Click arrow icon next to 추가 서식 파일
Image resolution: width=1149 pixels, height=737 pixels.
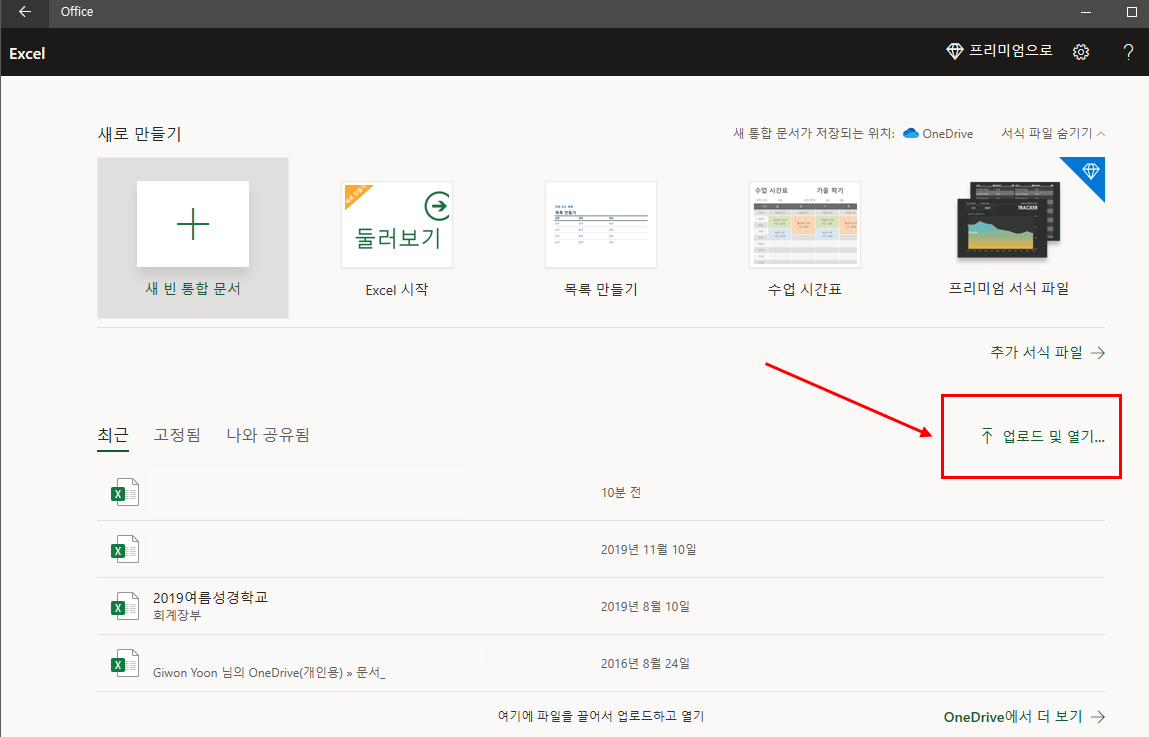pyautogui.click(x=1098, y=353)
